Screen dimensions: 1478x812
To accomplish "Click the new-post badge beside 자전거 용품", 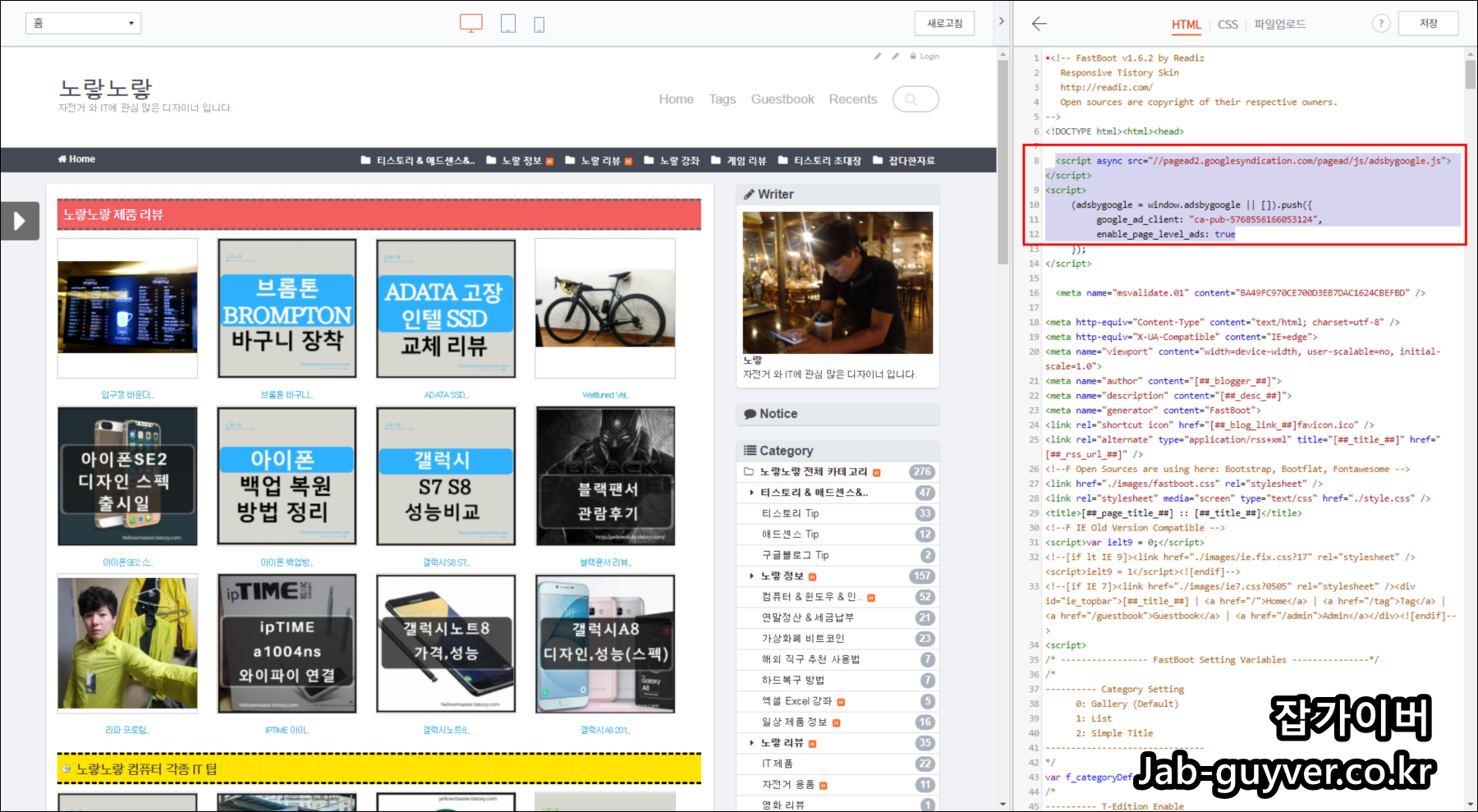I will pos(824,786).
